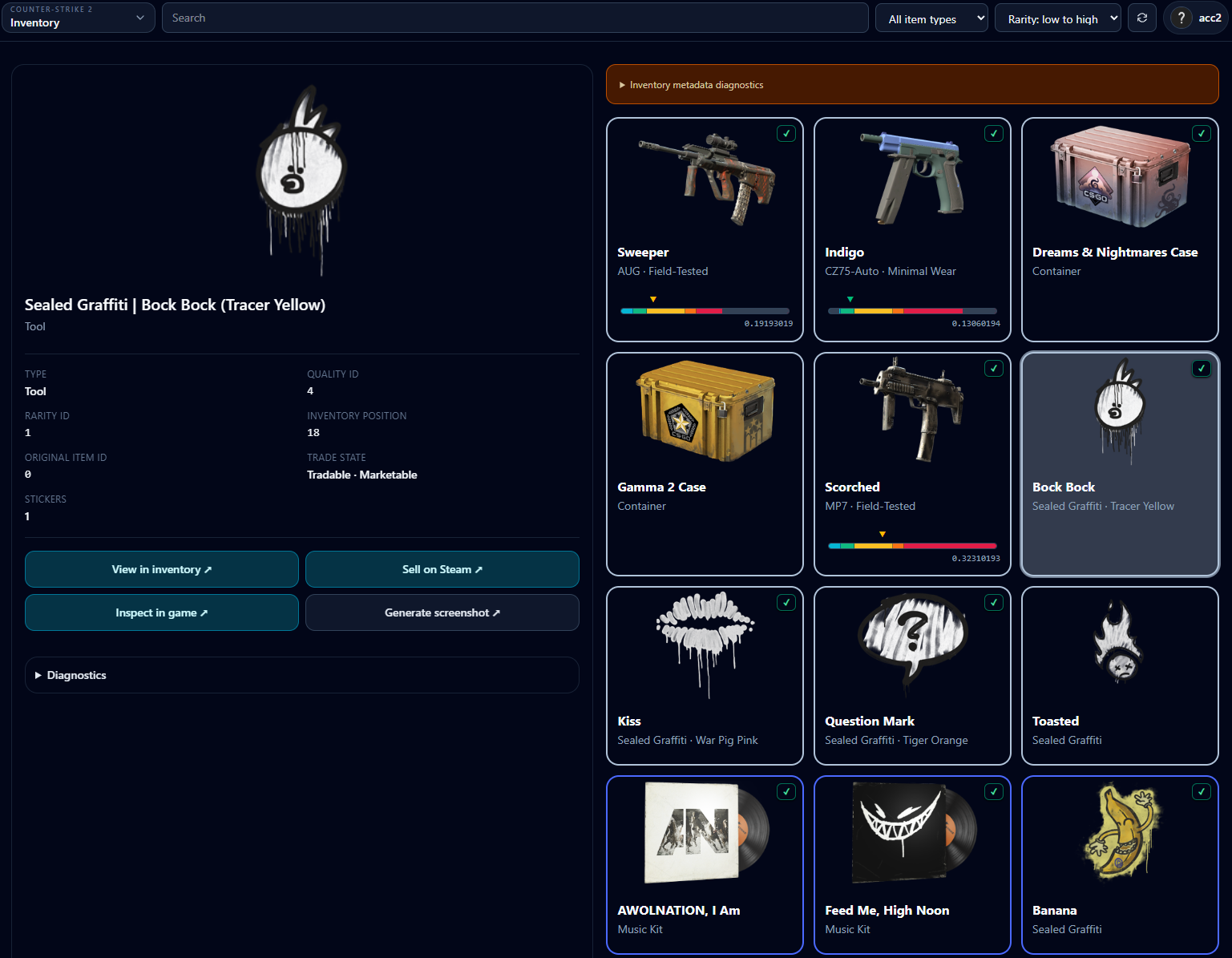Click the Dreams & Nightmares Case image

tap(1120, 177)
